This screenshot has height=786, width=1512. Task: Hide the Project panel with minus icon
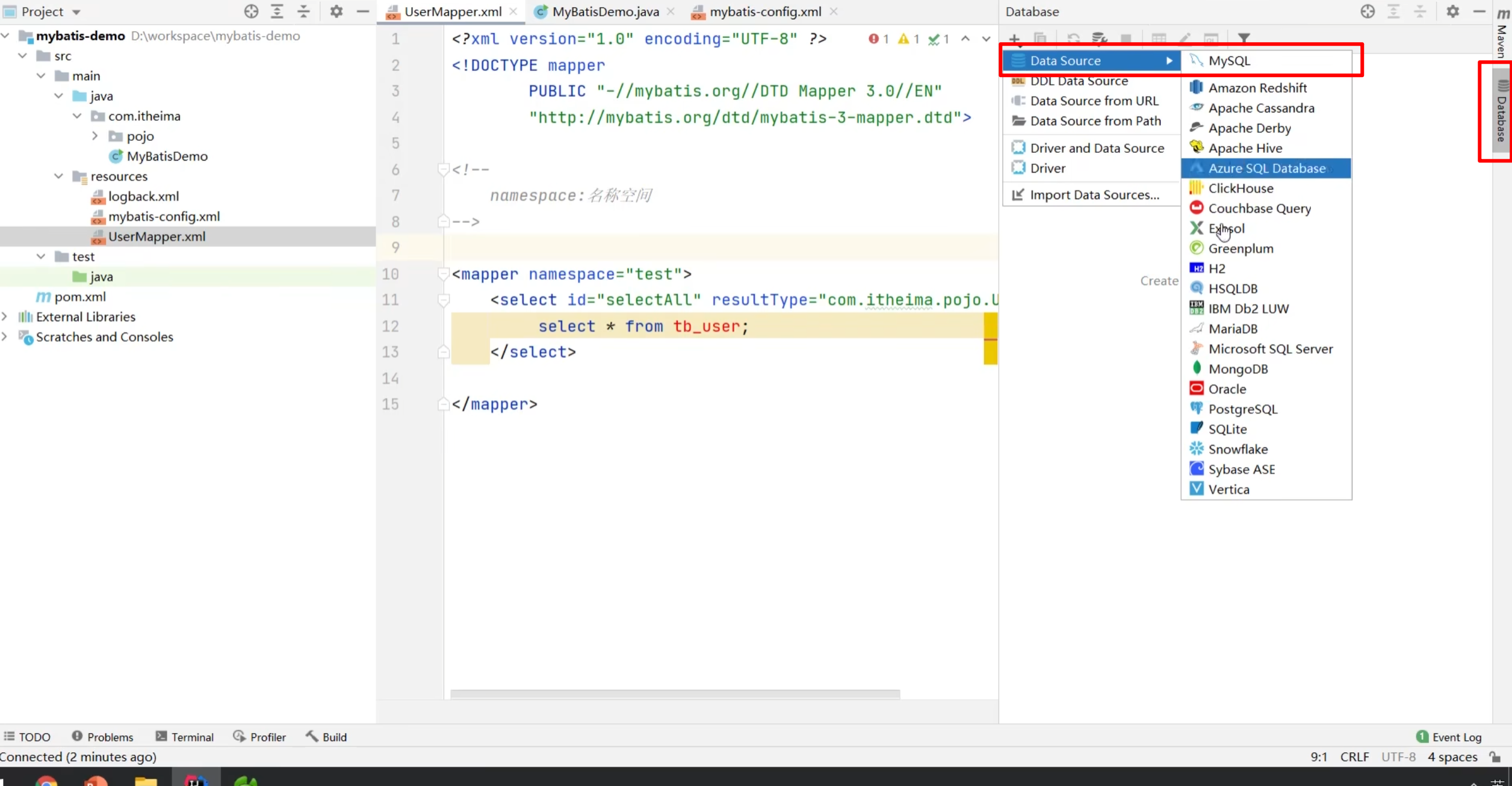coord(363,11)
